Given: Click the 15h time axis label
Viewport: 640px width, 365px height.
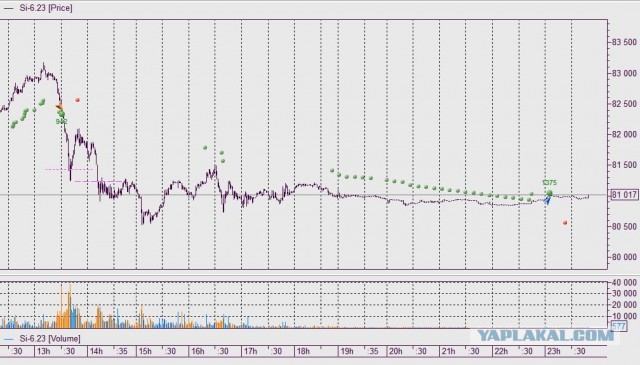Looking at the screenshot, I should [x=145, y=351].
